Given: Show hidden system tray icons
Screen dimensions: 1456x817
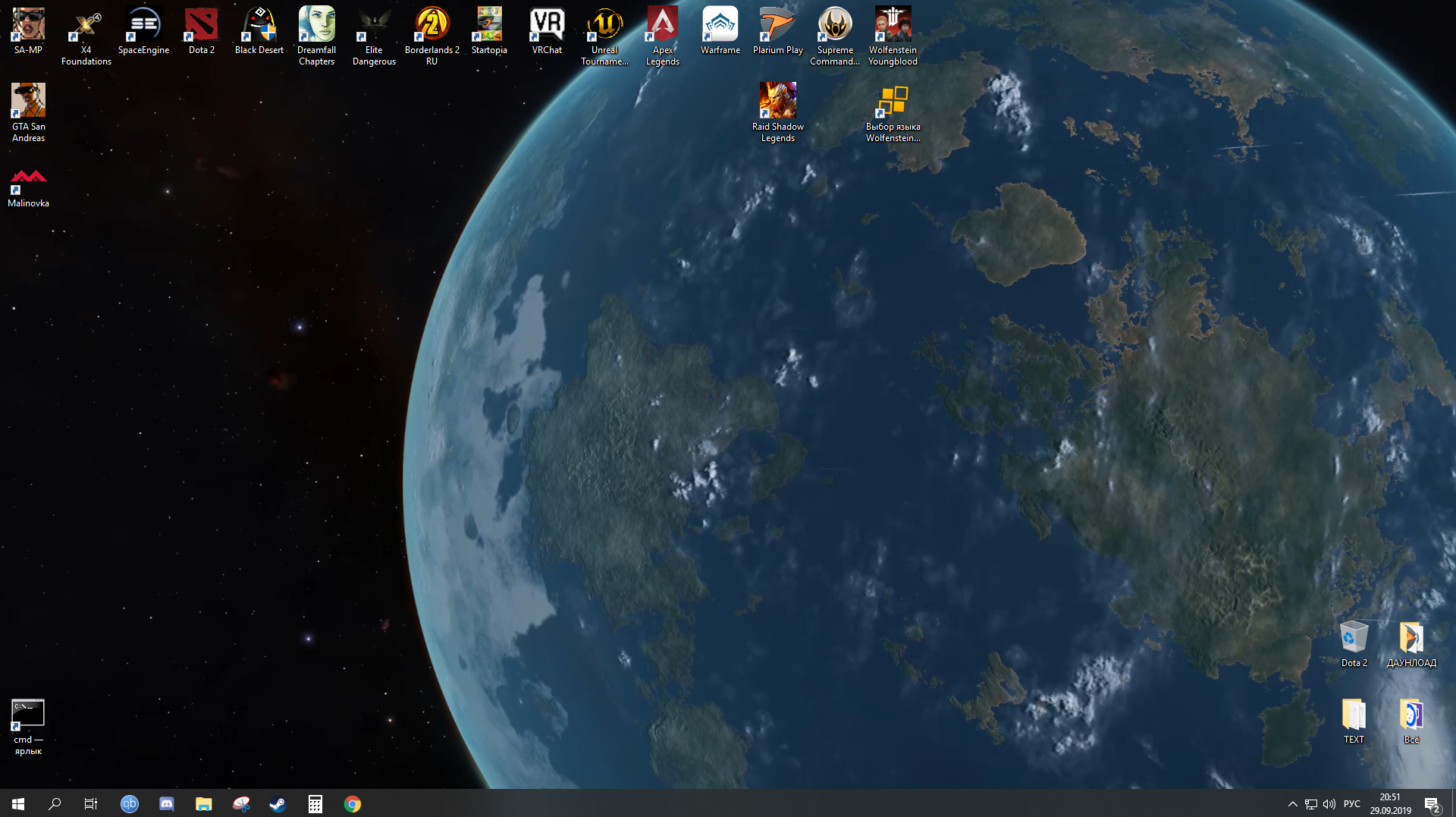Looking at the screenshot, I should click(x=1292, y=803).
